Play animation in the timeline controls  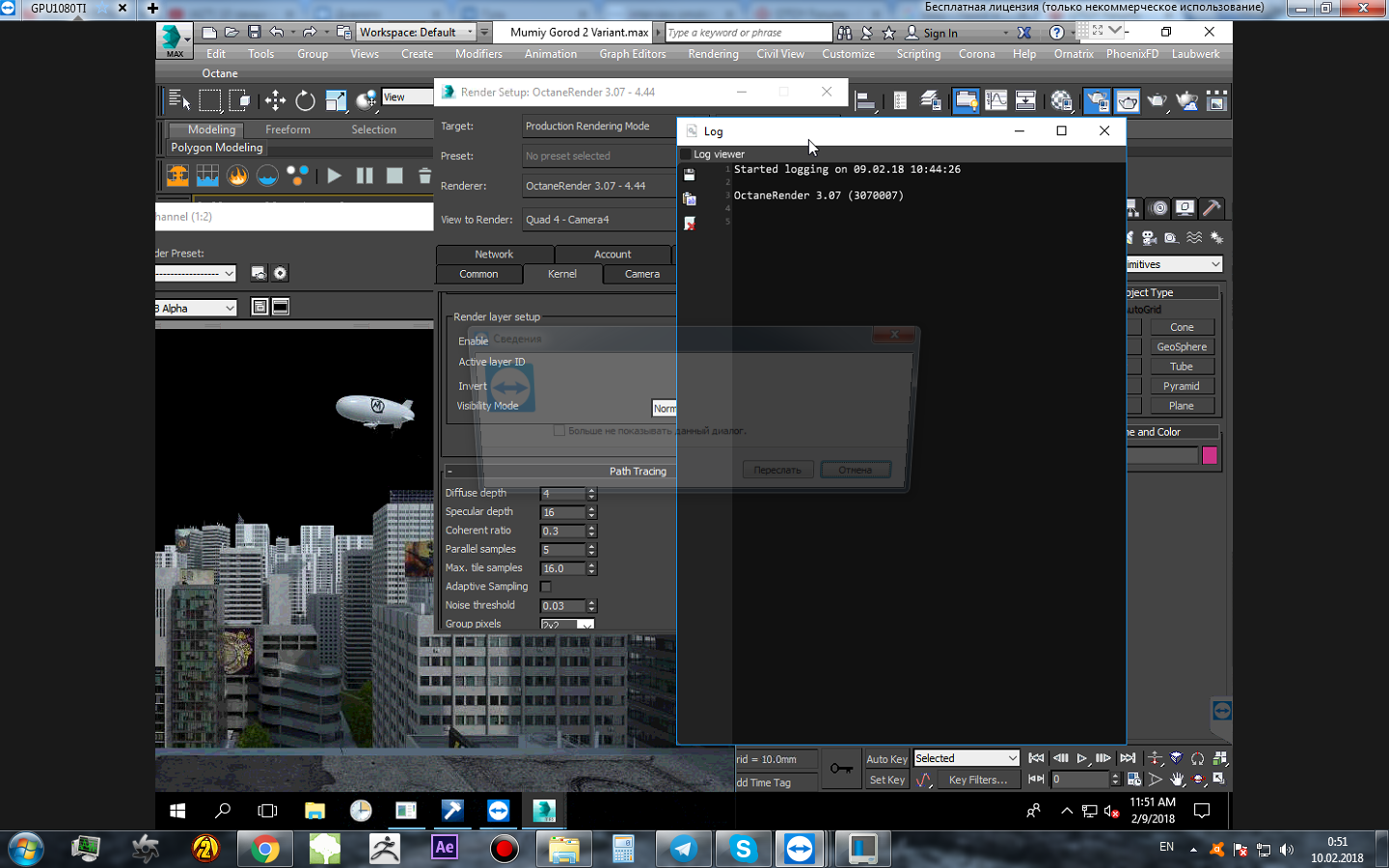(x=1082, y=758)
